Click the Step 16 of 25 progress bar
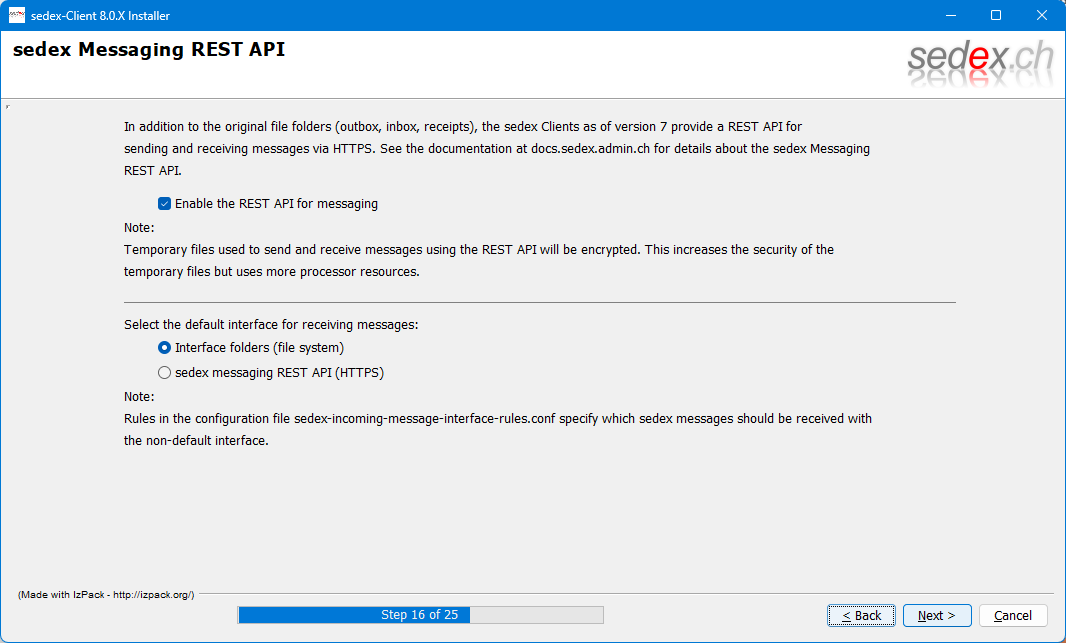1066x643 pixels. point(420,615)
